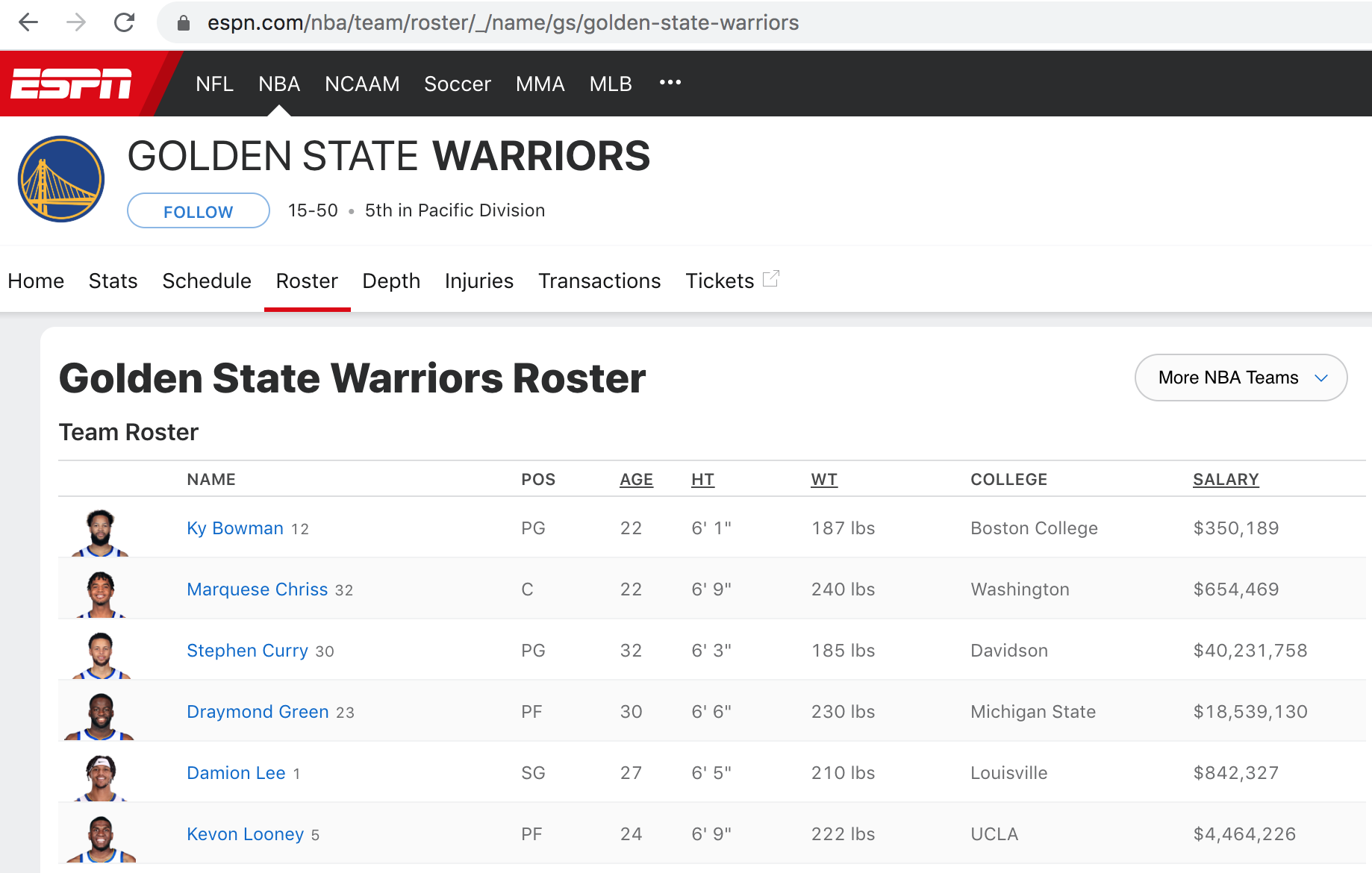The image size is (1372, 873).
Task: Click the address bar URL
Action: [503, 23]
